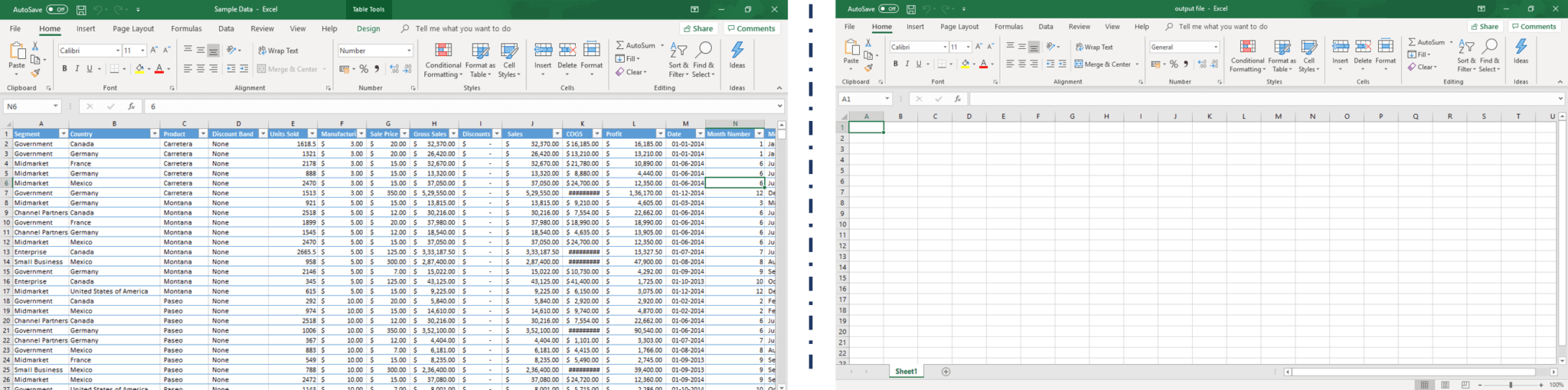Viewport: 1568px width, 390px height.
Task: Click Percent Style in output file window
Action: tap(1174, 64)
